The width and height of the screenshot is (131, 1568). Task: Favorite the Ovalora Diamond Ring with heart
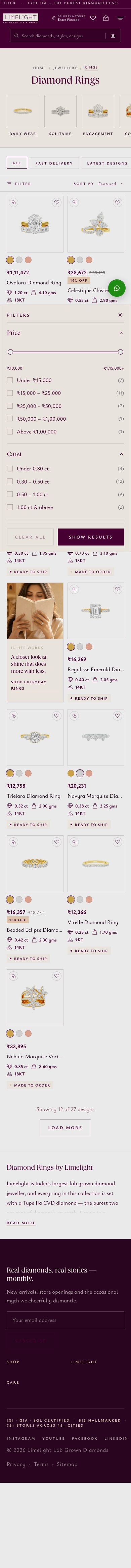(56, 202)
